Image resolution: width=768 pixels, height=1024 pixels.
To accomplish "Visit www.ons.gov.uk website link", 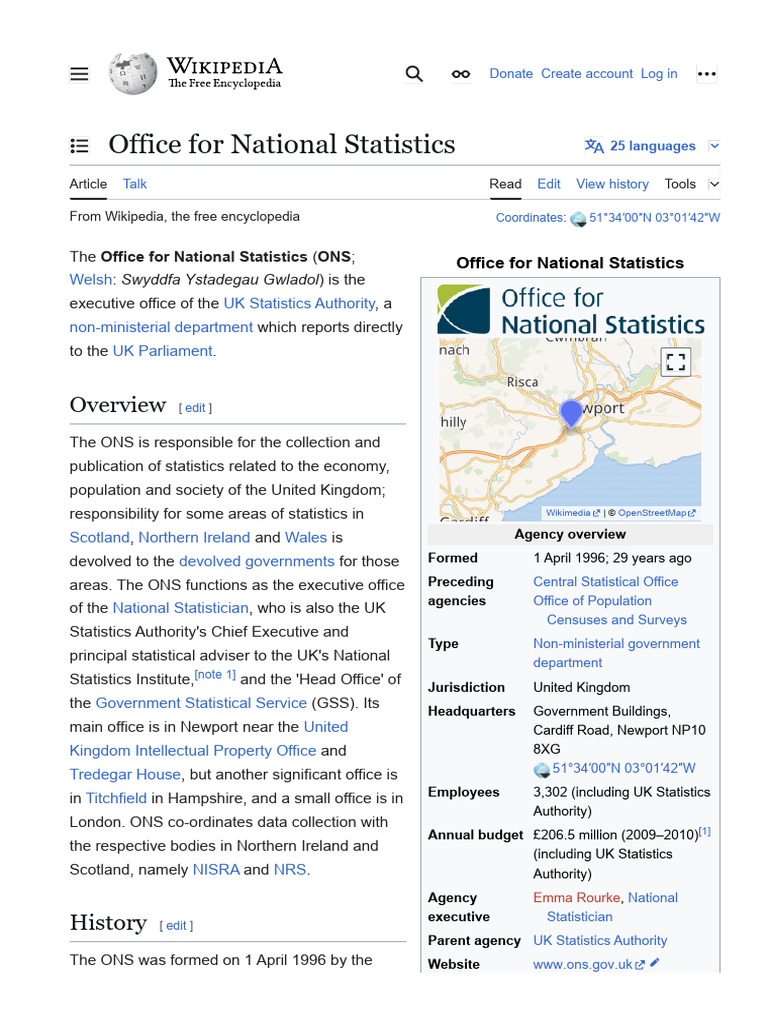I will (588, 965).
